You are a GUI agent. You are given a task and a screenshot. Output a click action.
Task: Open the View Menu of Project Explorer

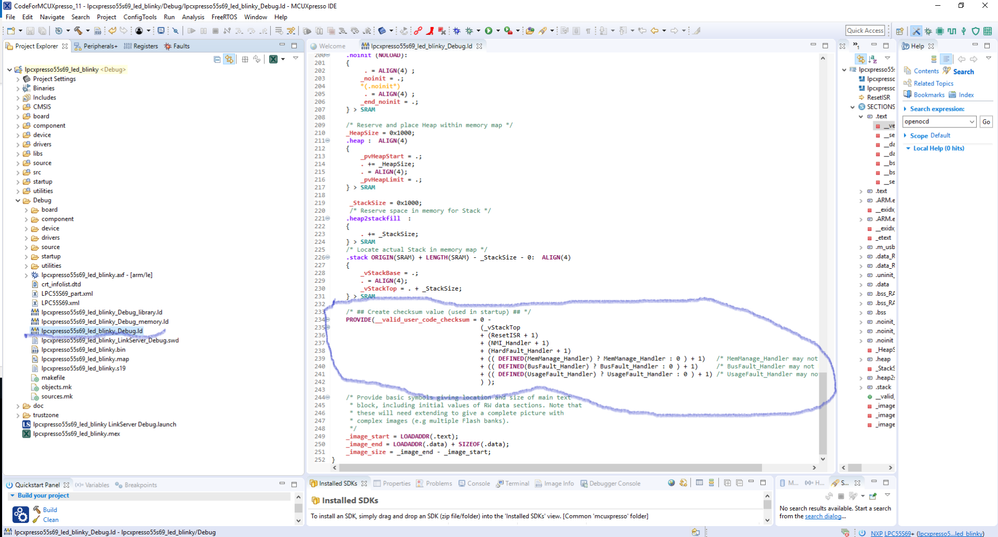[295, 59]
